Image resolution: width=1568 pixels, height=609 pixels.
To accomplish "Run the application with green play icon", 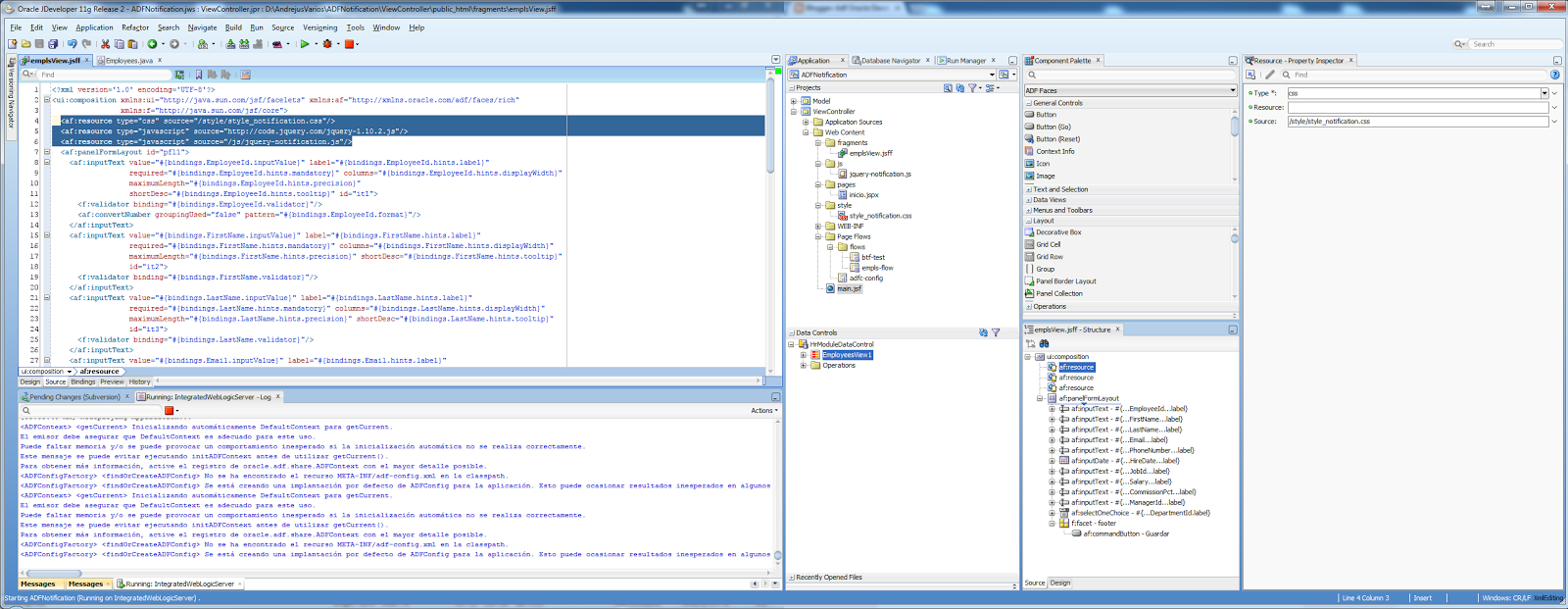I will [305, 44].
